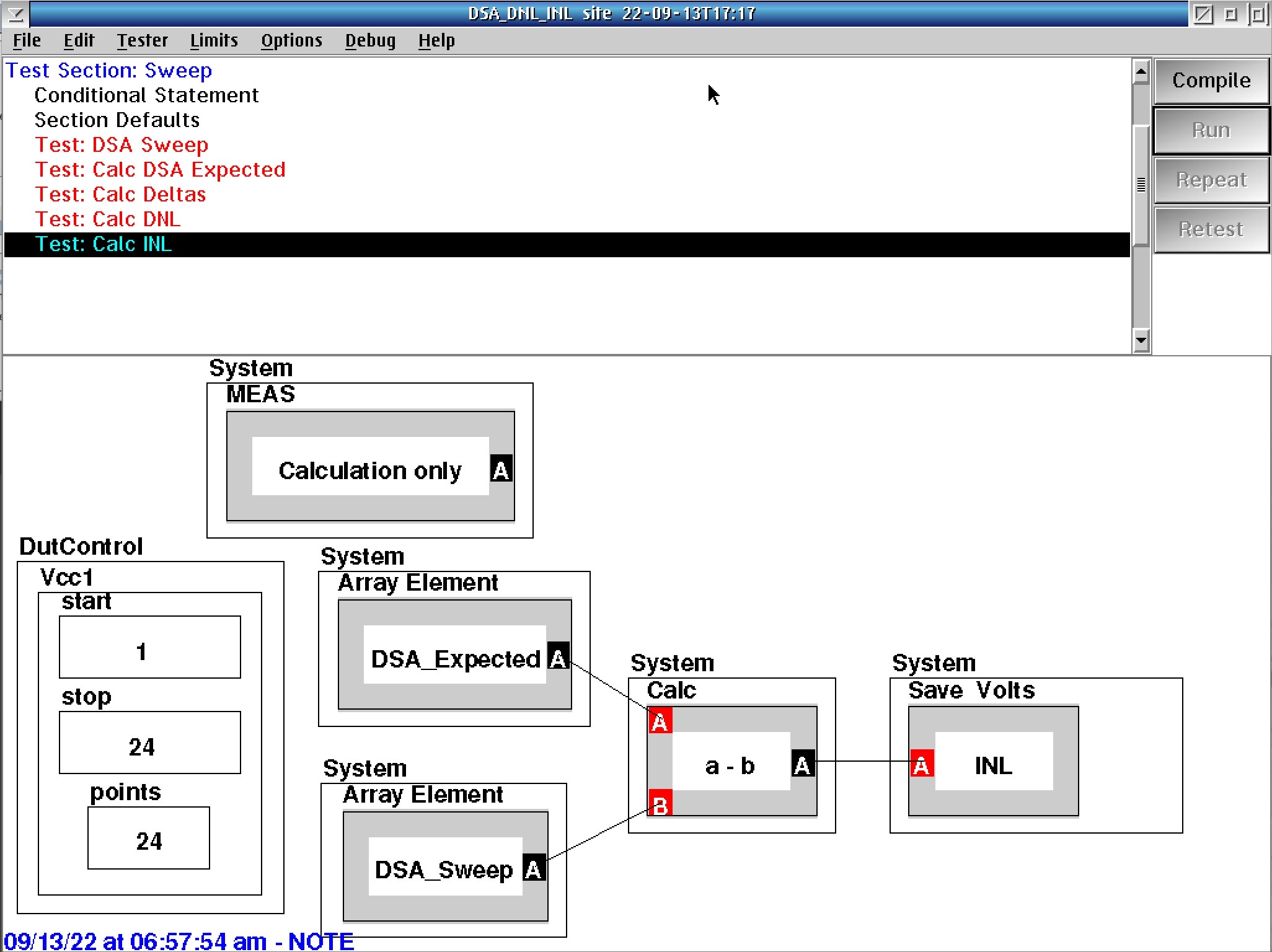The height and width of the screenshot is (952, 1272).
Task: Click output port A on Calculation only block
Action: (501, 469)
